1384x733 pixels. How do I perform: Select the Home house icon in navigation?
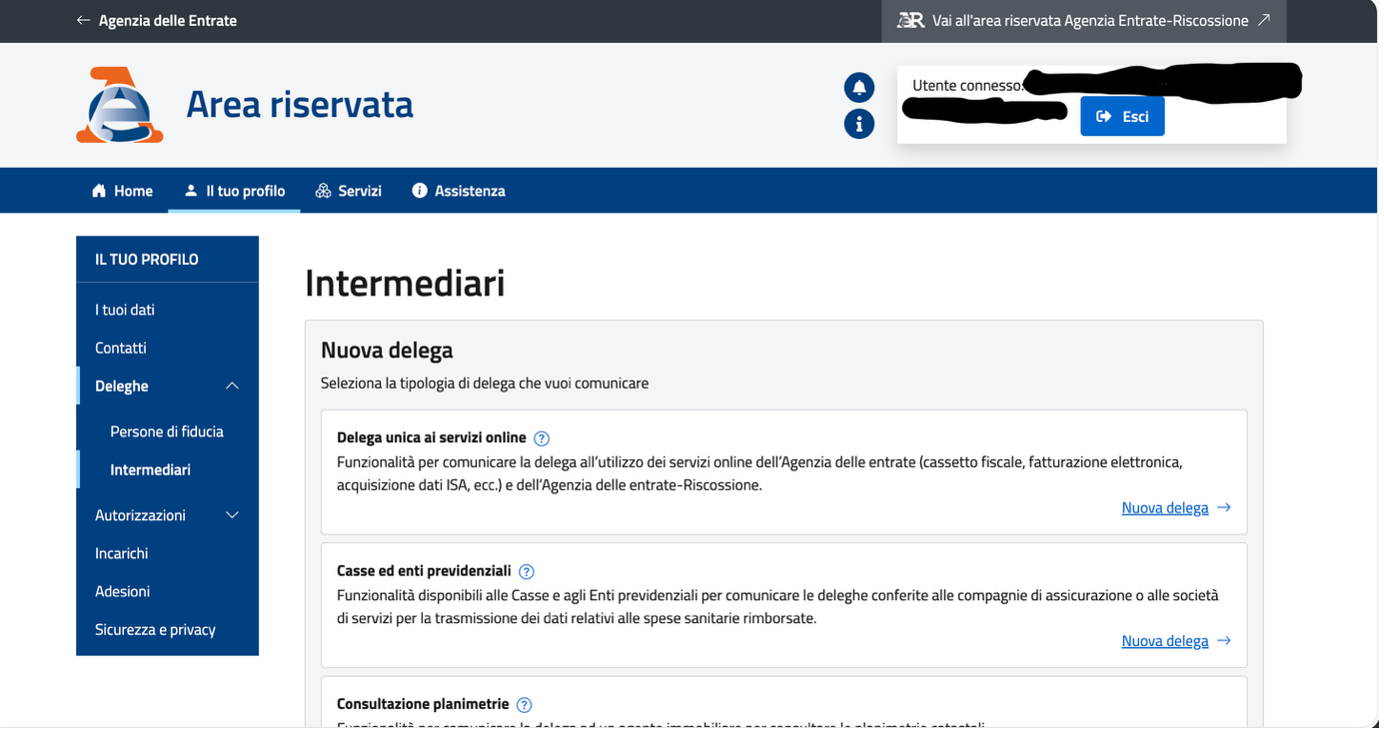coord(97,190)
